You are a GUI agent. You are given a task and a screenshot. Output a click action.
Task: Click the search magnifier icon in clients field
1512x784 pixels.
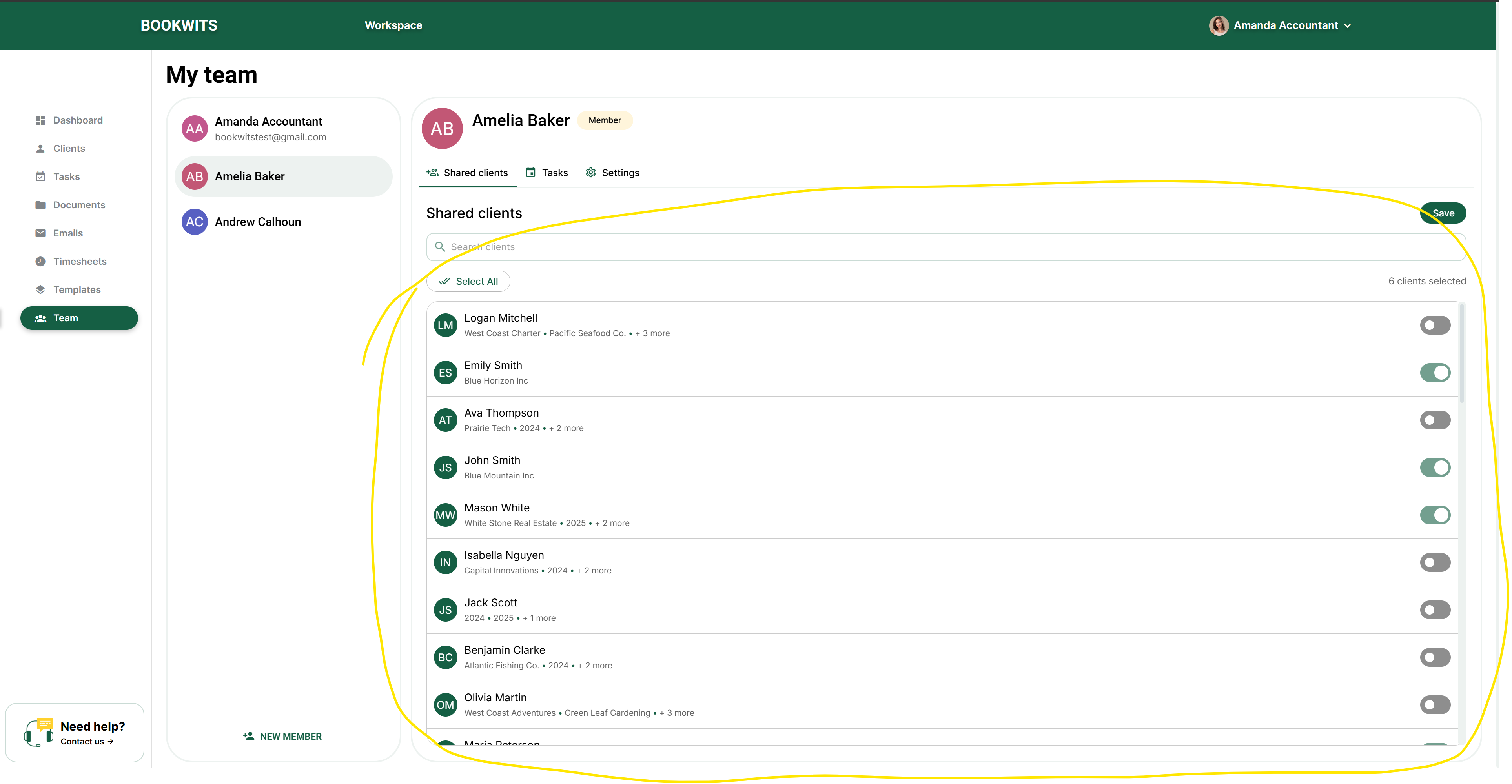[440, 246]
